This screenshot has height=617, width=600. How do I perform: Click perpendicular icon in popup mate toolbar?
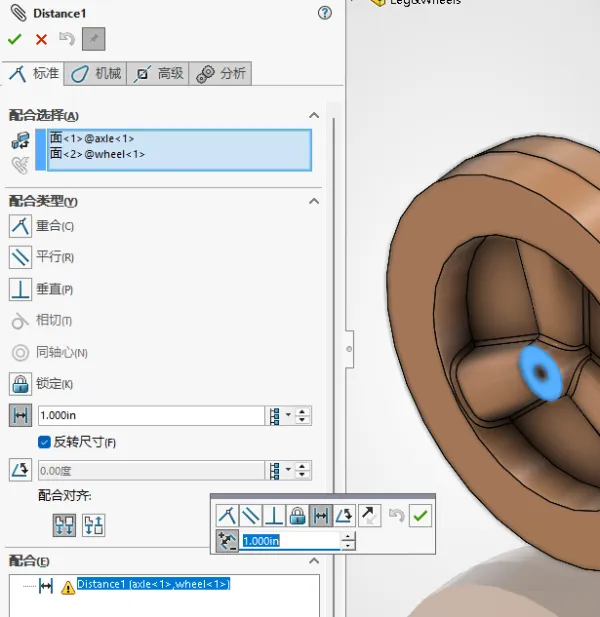point(274,515)
